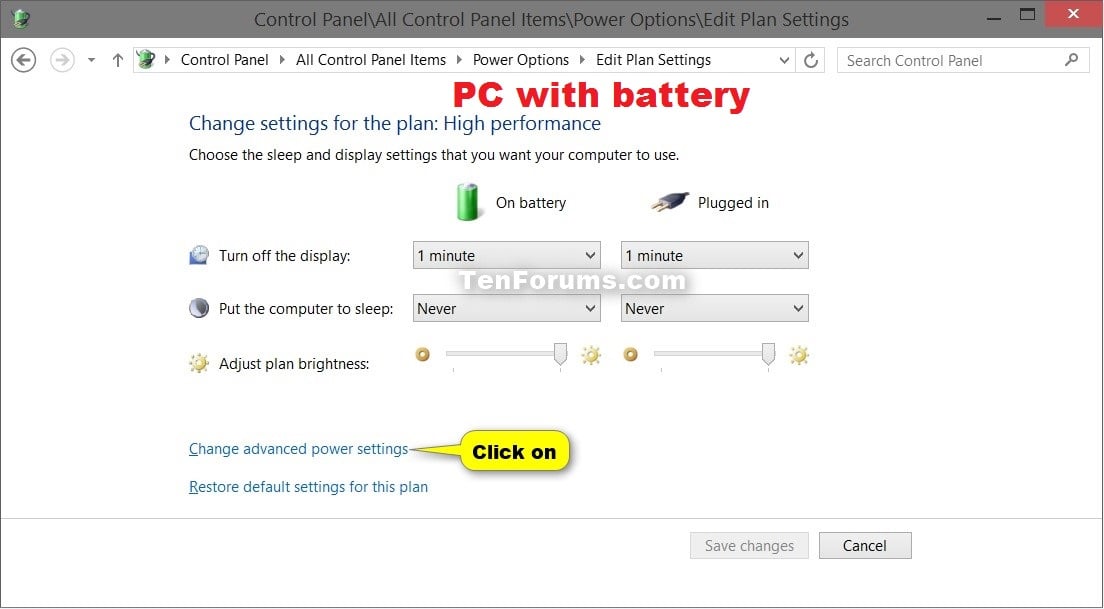
Task: Open Plugged in display timeout dropdown
Action: pos(715,256)
